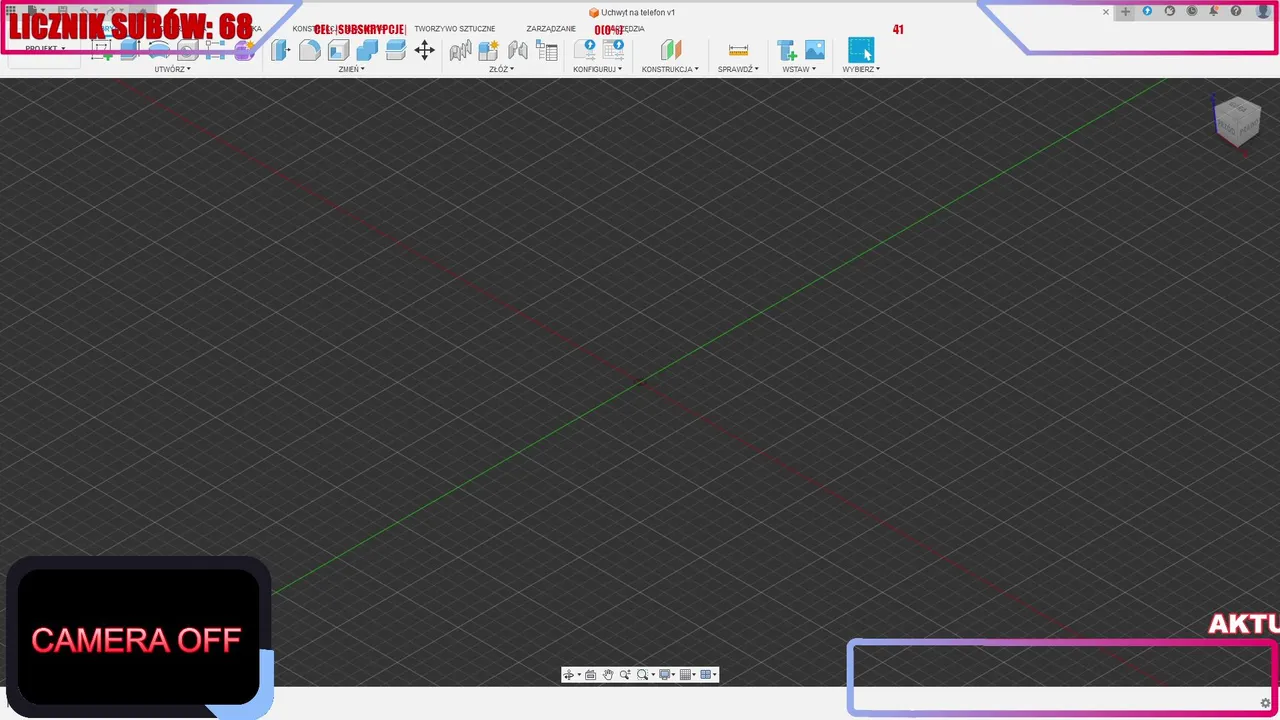1280x720 pixels.
Task: Open the notifications bell icon
Action: point(1214,11)
